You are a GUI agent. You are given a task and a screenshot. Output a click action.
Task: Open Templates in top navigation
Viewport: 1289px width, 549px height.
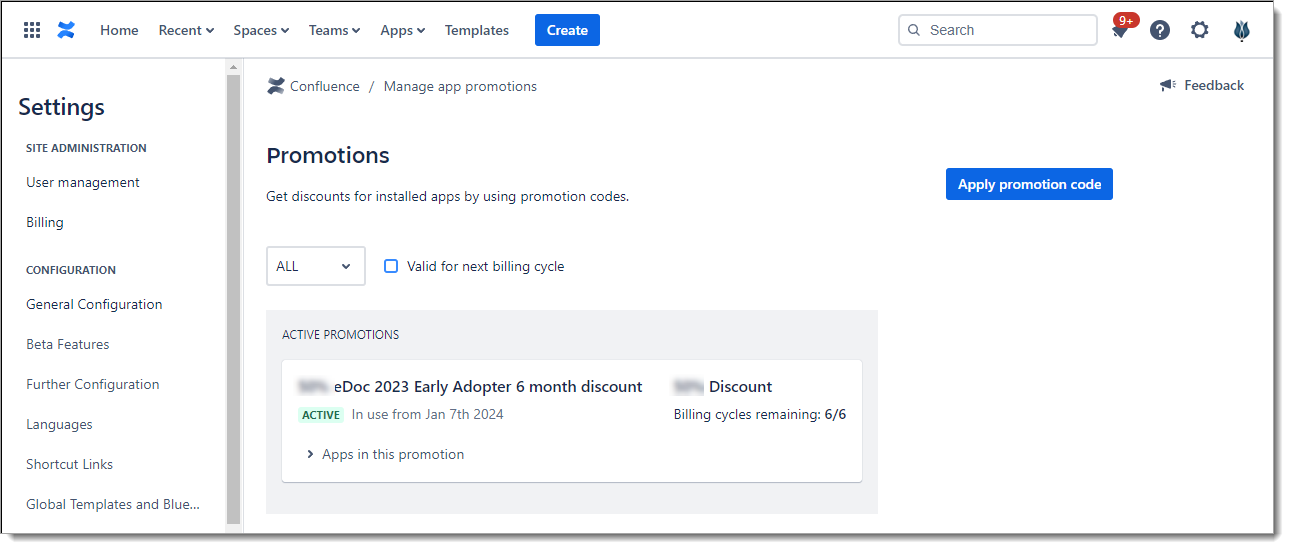477,30
